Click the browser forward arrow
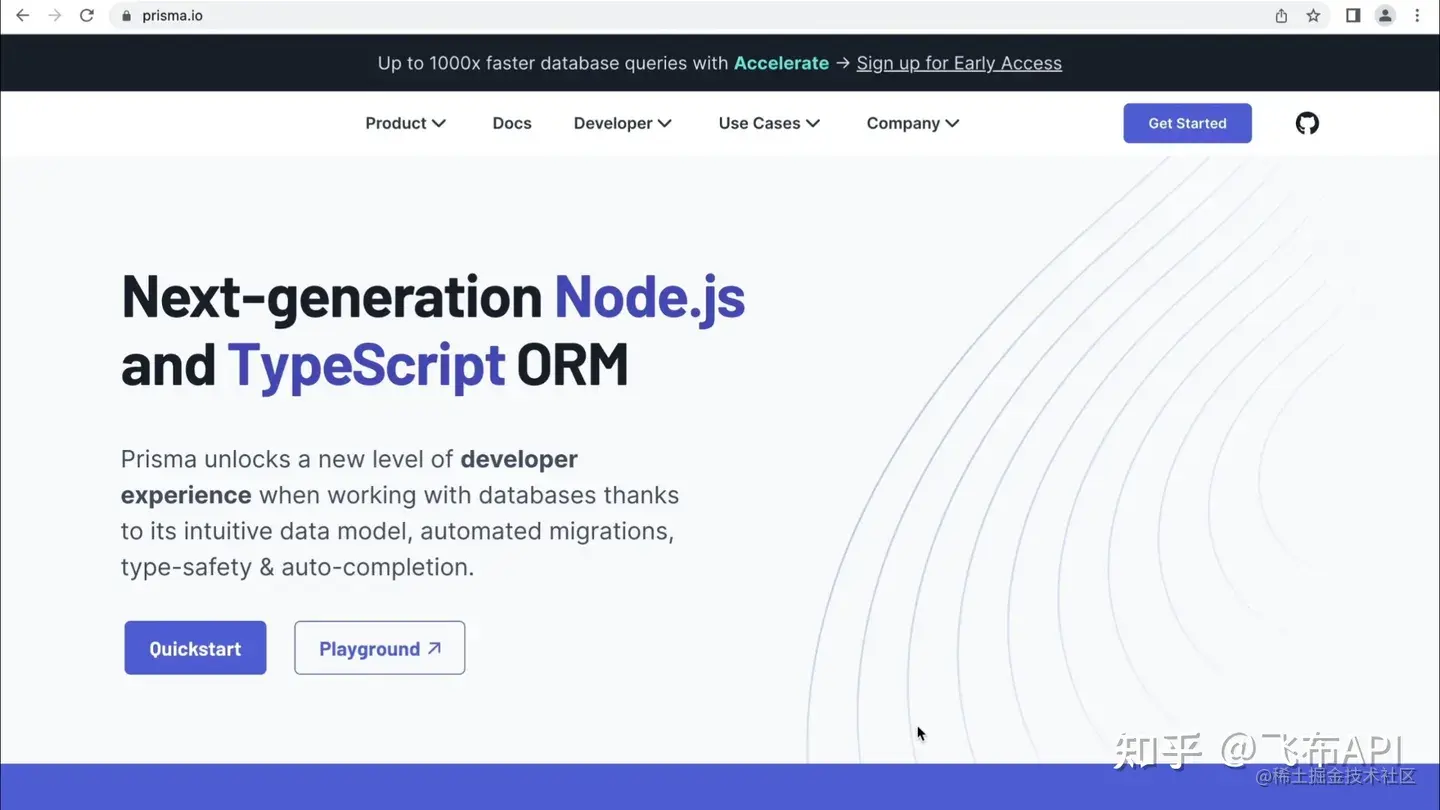The height and width of the screenshot is (810, 1440). 54,16
